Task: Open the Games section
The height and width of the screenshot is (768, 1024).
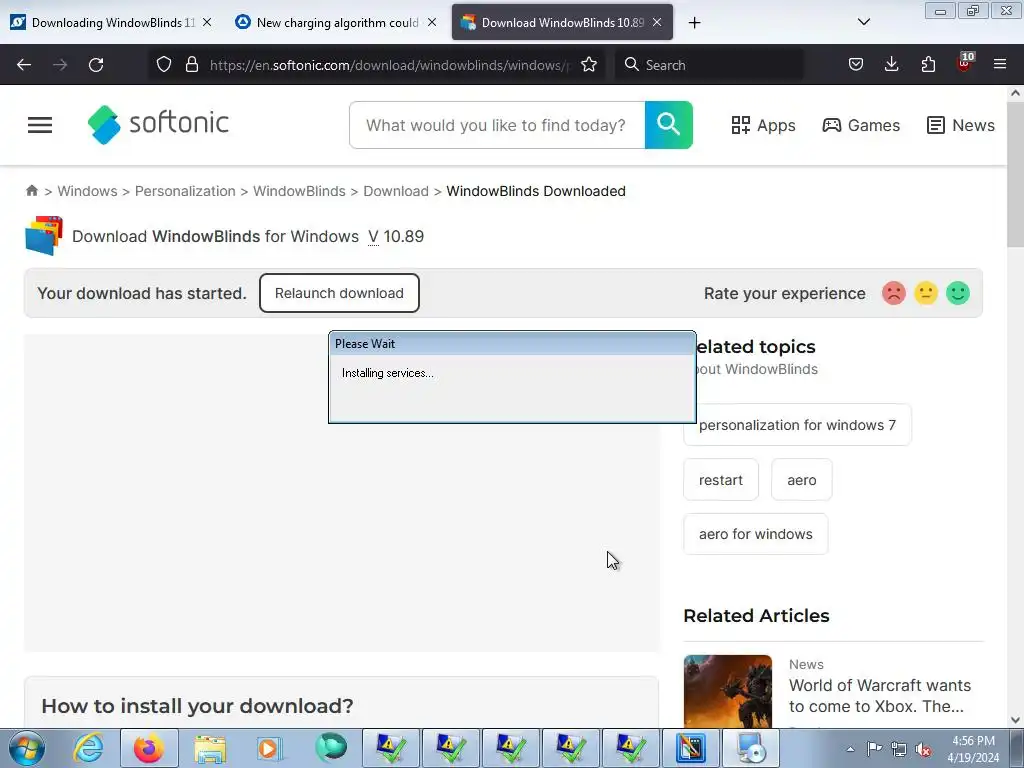Action: [x=861, y=125]
